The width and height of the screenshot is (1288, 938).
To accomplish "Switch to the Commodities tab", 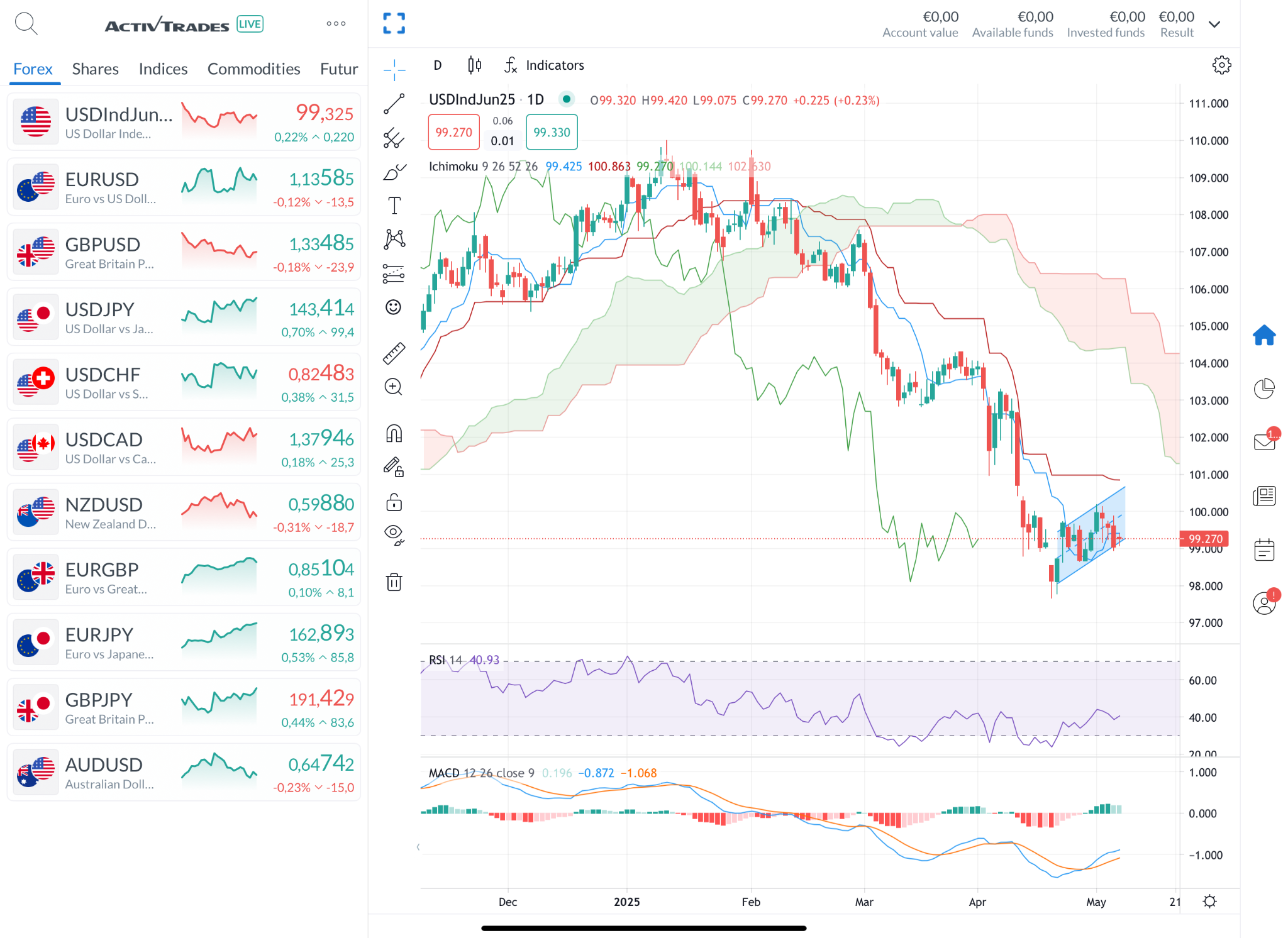I will click(253, 69).
